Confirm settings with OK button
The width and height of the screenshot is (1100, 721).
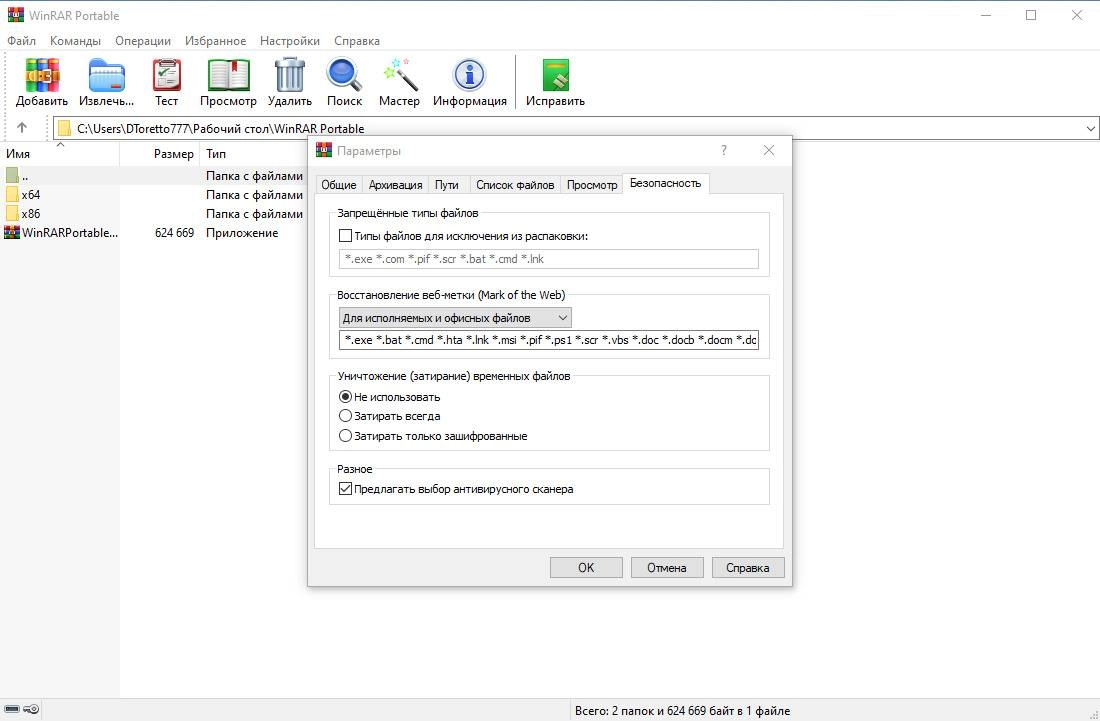click(x=586, y=567)
